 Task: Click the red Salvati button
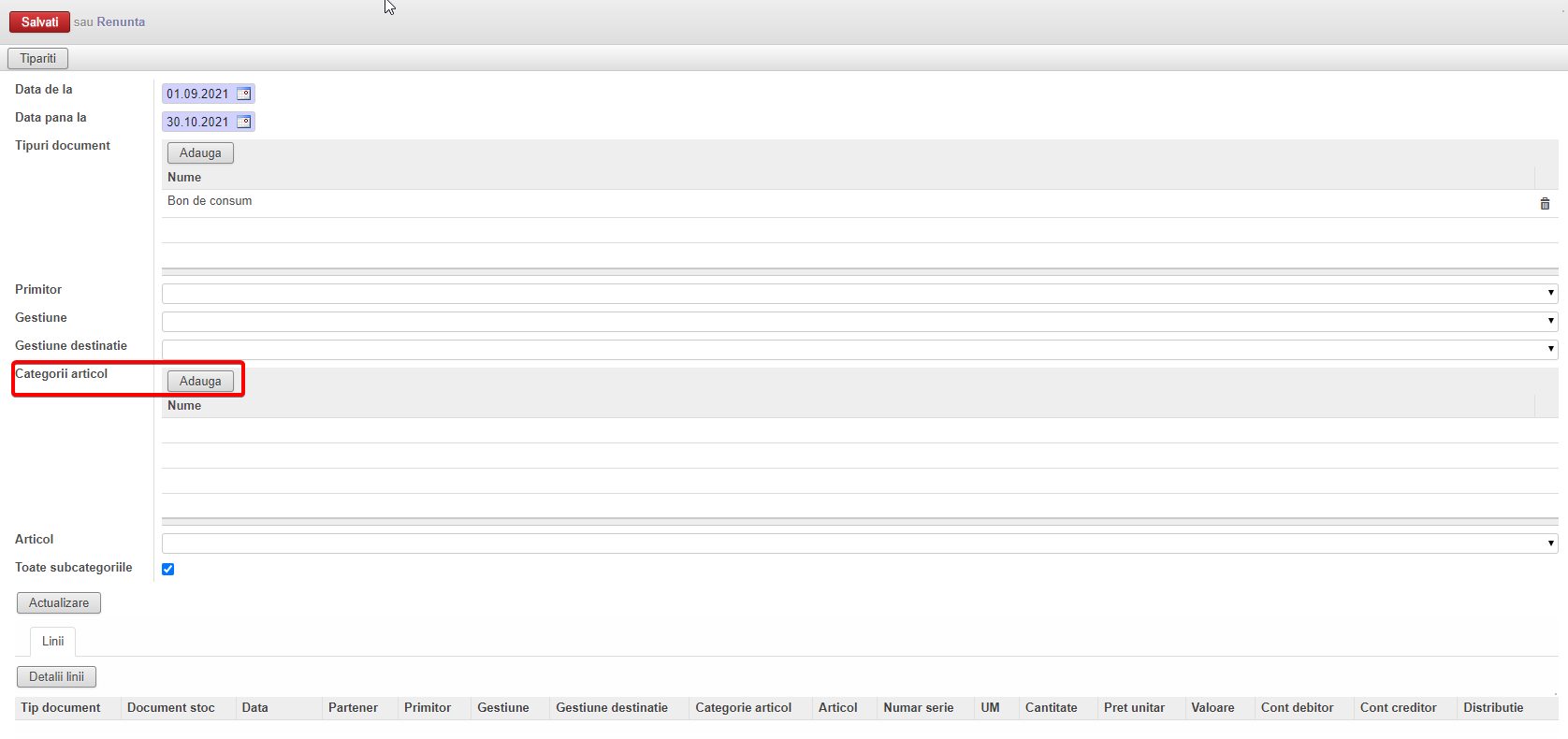coord(39,22)
